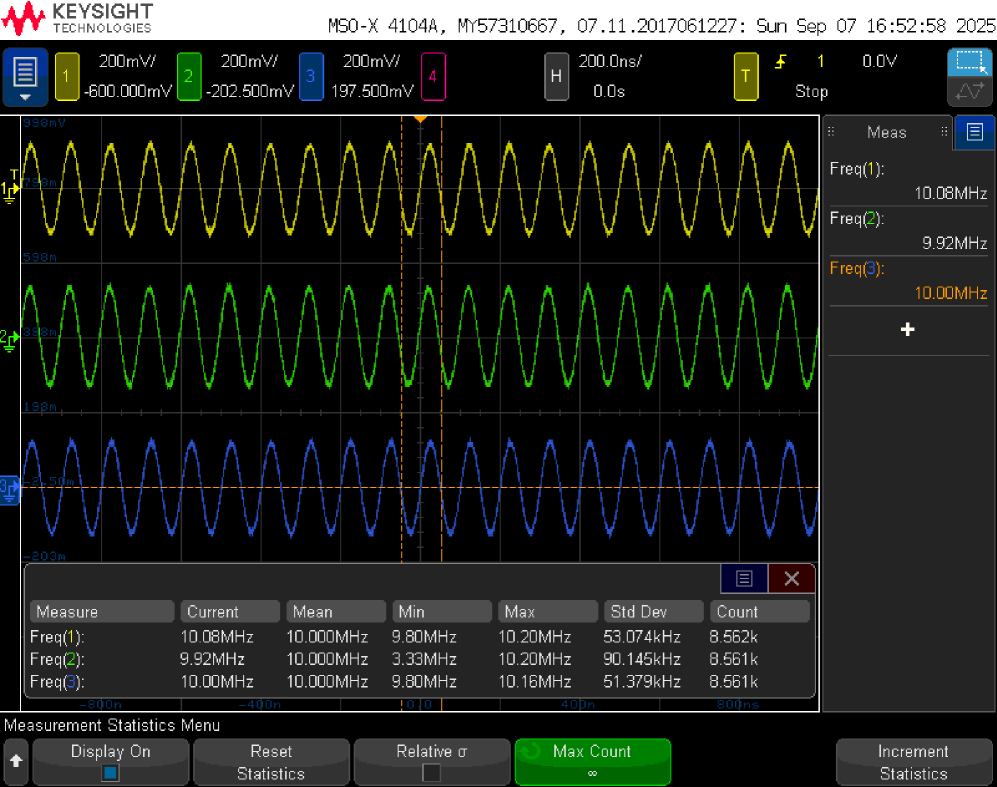Turn on the pink channel 4 button
The width and height of the screenshot is (997, 787).
pyautogui.click(x=433, y=76)
